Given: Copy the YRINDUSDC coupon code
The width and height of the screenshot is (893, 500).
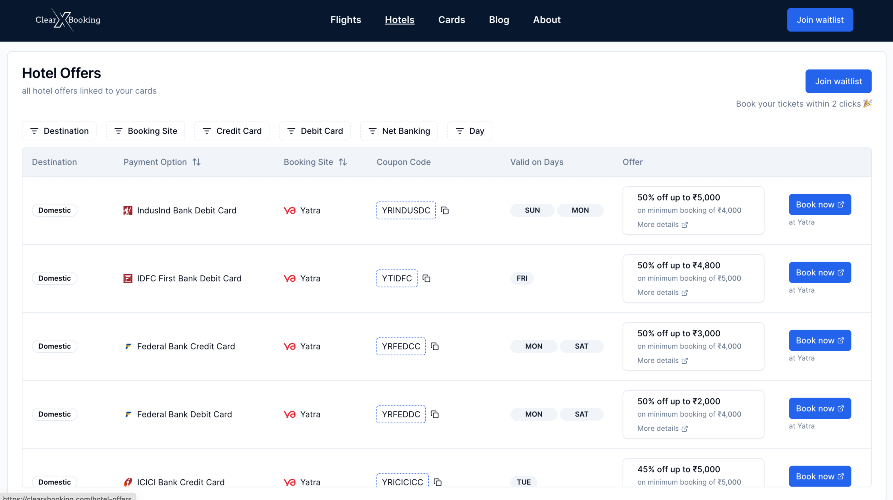Looking at the screenshot, I should coord(445,210).
